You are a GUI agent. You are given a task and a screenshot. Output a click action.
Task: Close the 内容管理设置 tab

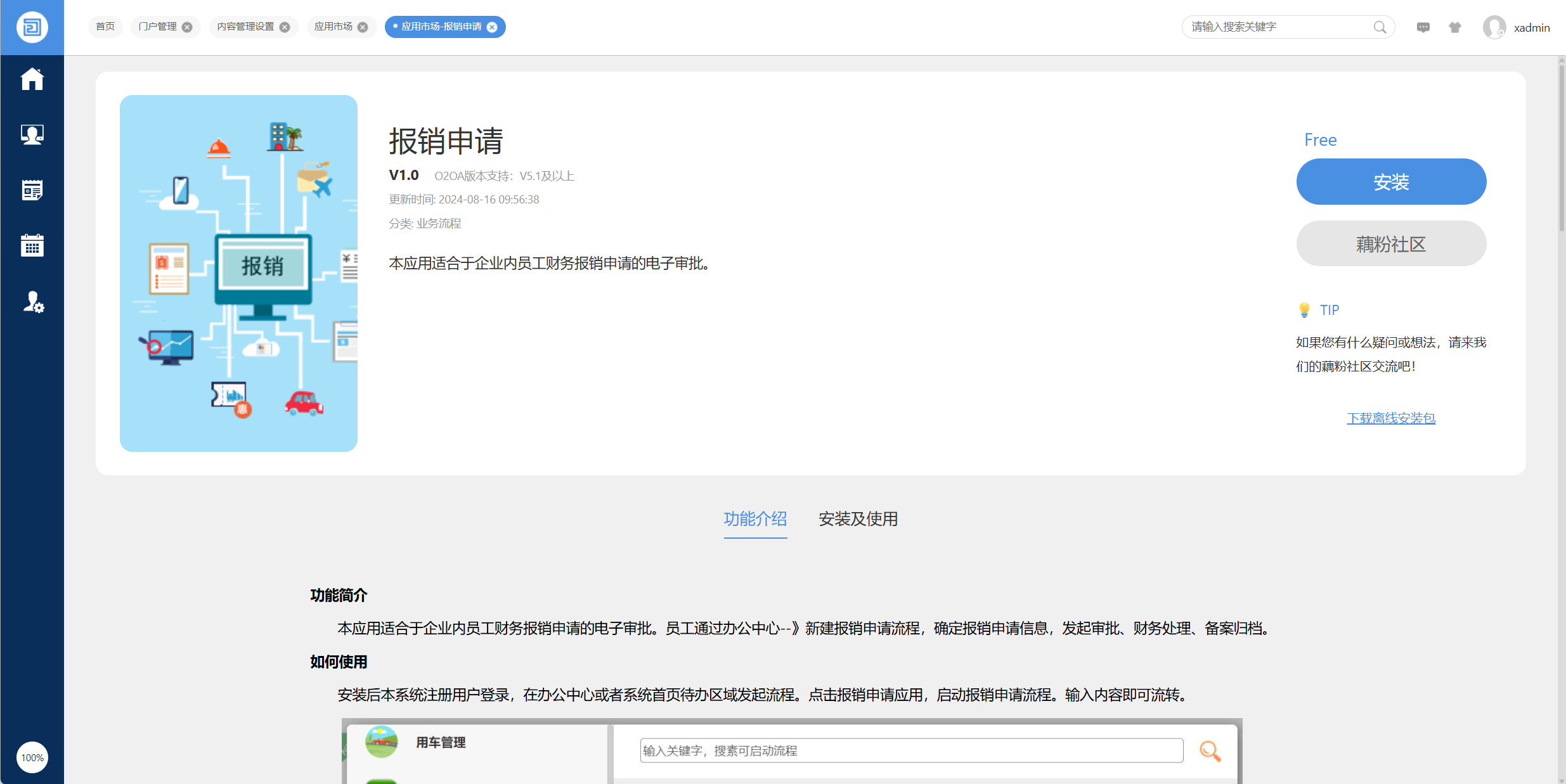tap(285, 27)
